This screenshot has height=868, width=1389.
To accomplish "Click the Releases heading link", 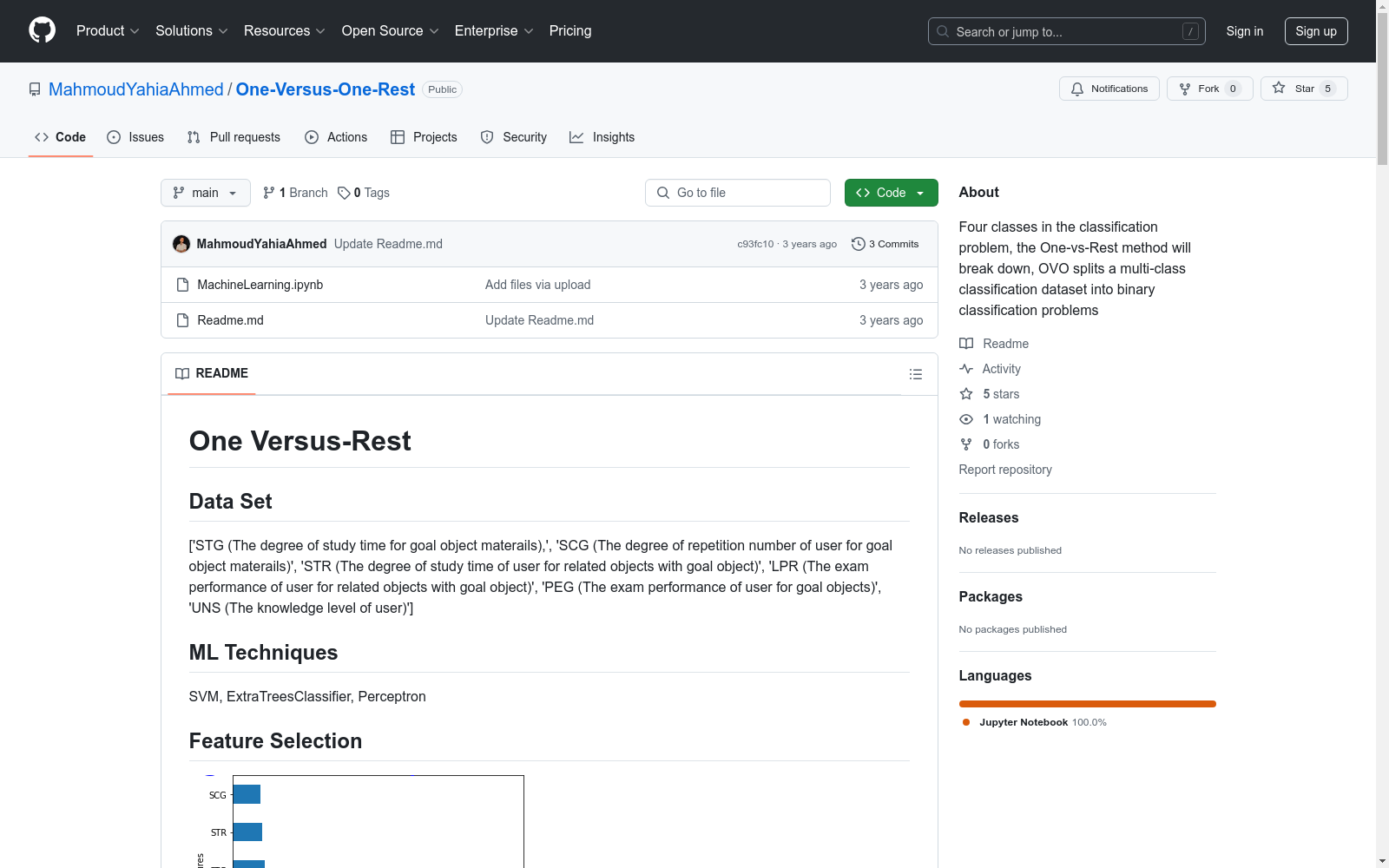I will (989, 517).
